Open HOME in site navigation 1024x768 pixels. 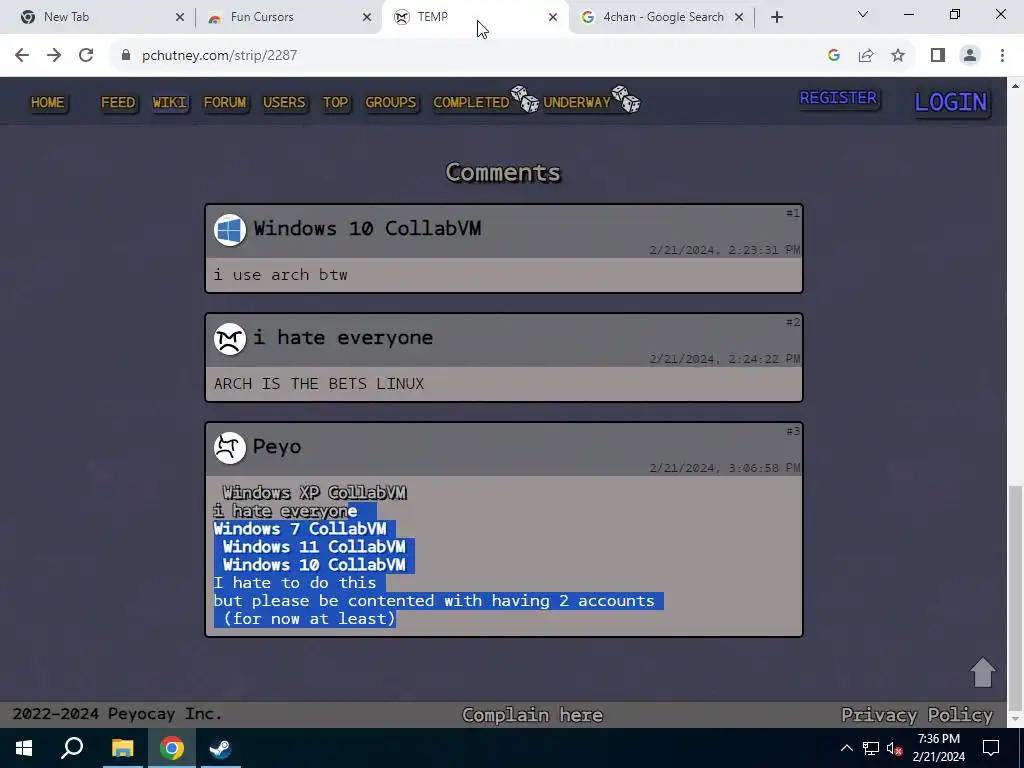[48, 103]
